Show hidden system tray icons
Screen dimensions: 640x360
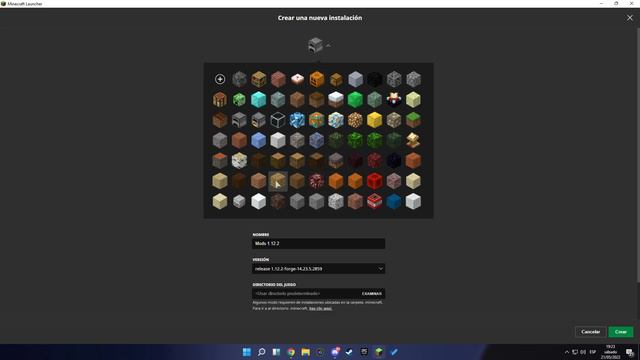click(x=567, y=352)
